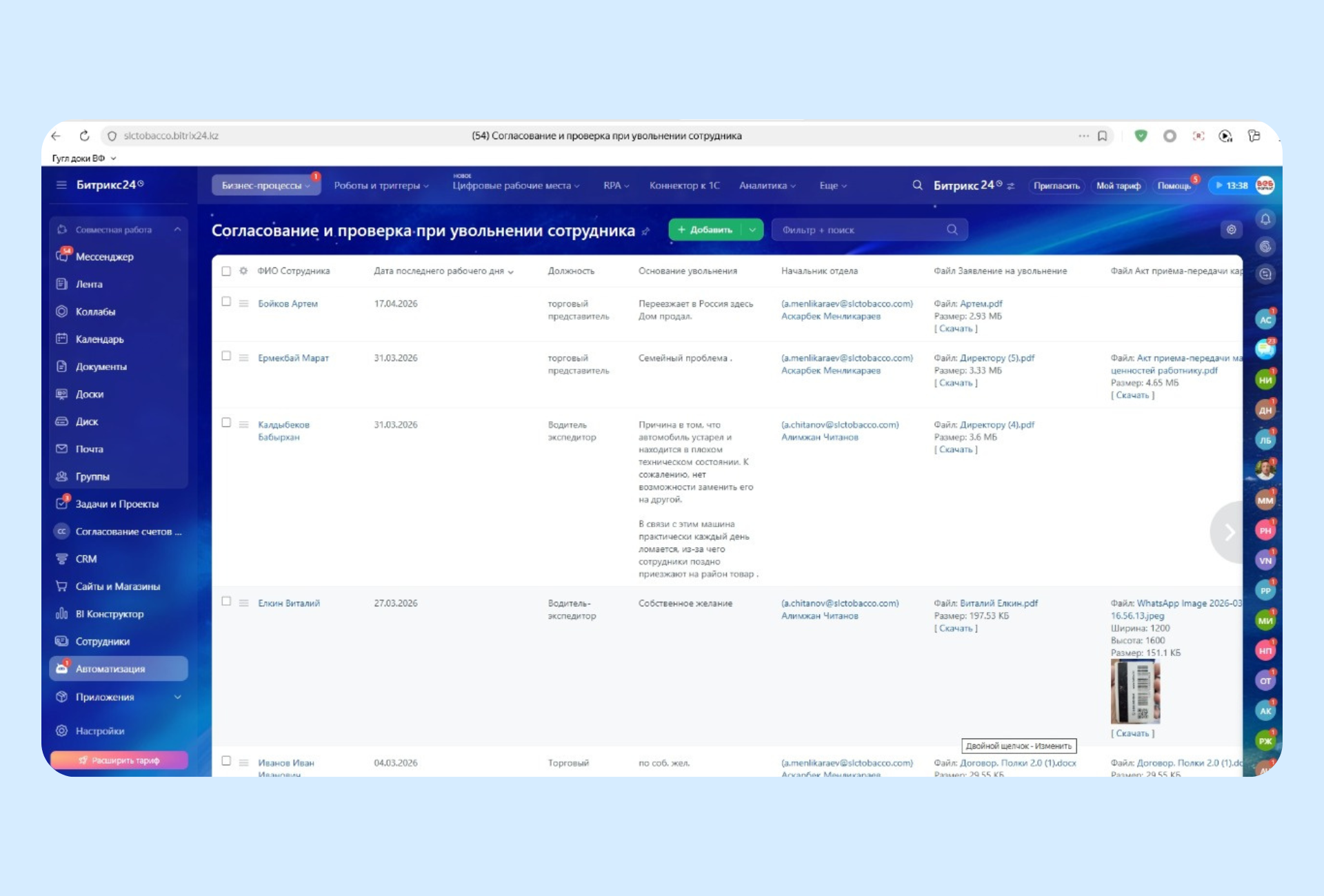
Task: Select all rows checkbox in the header
Action: tap(226, 271)
